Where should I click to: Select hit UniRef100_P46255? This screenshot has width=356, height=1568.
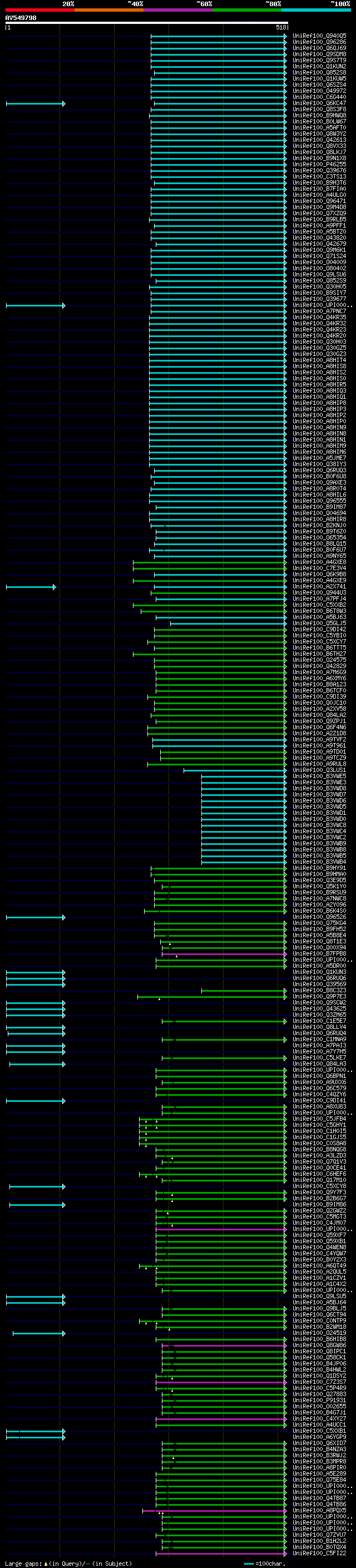319,164
